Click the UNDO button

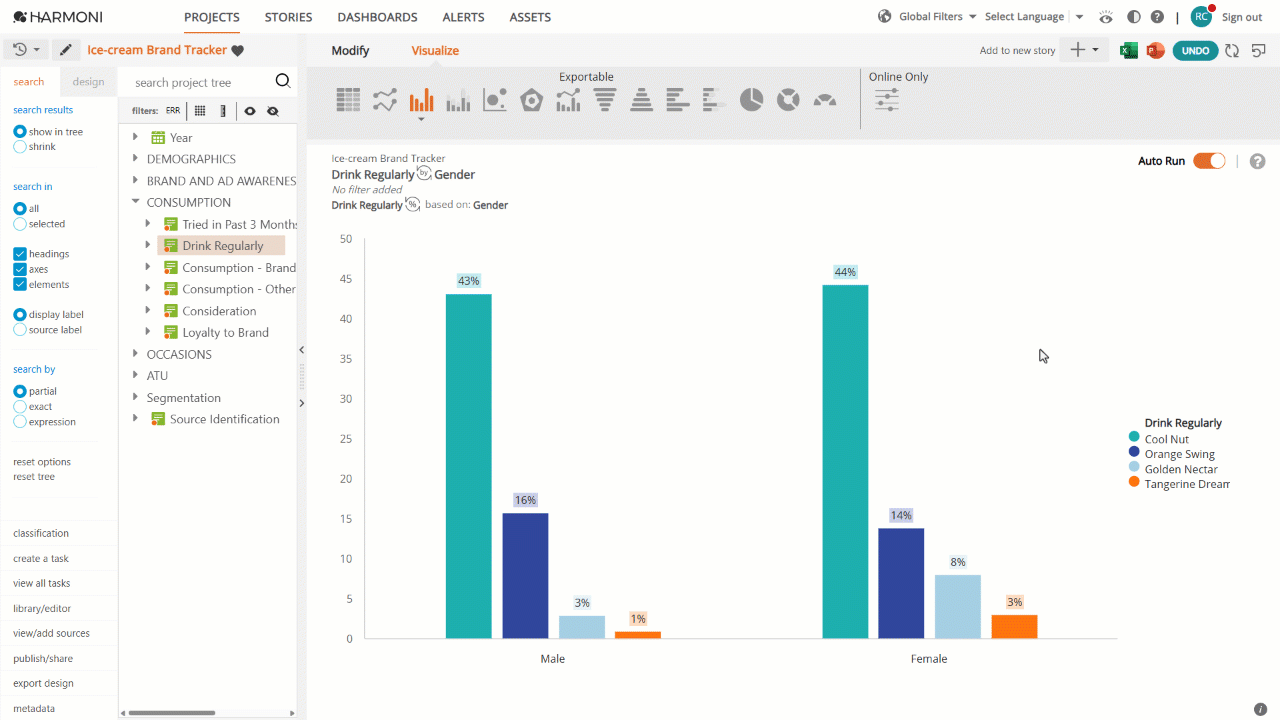1195,50
